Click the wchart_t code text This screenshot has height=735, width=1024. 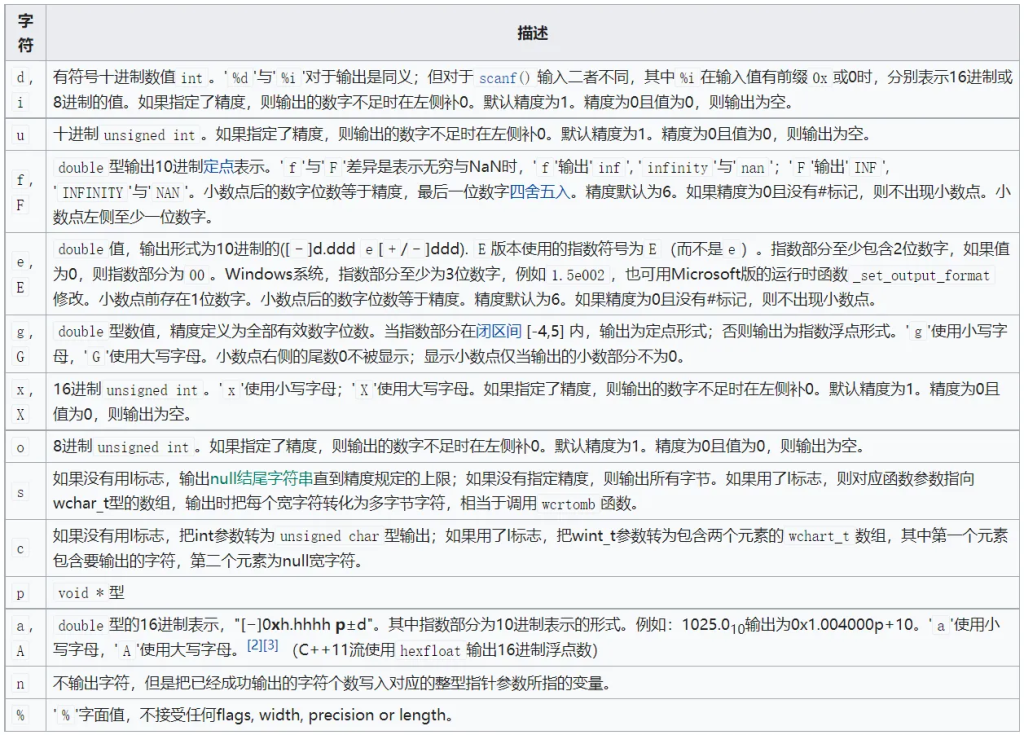click(817, 537)
